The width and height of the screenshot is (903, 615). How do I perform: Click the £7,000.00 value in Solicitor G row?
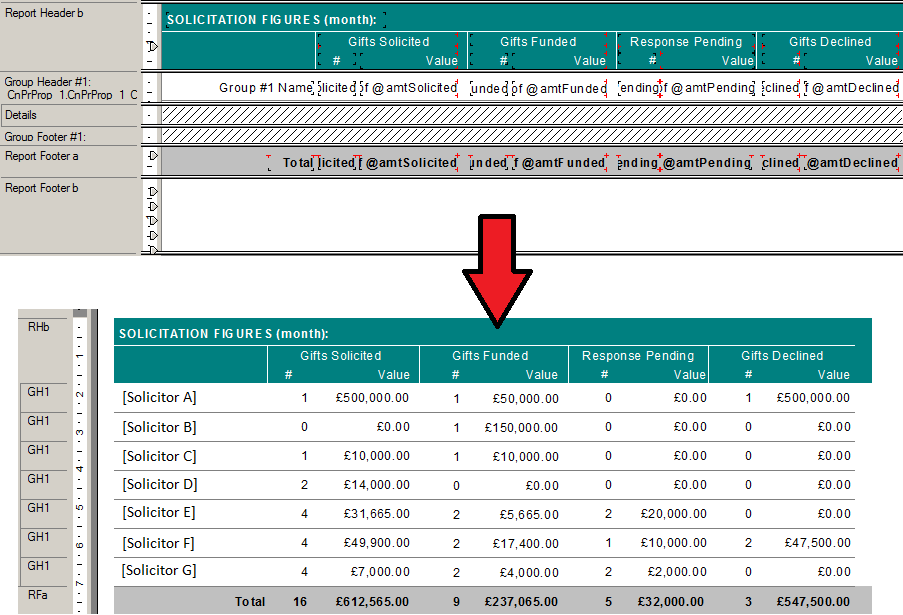[x=380, y=572]
